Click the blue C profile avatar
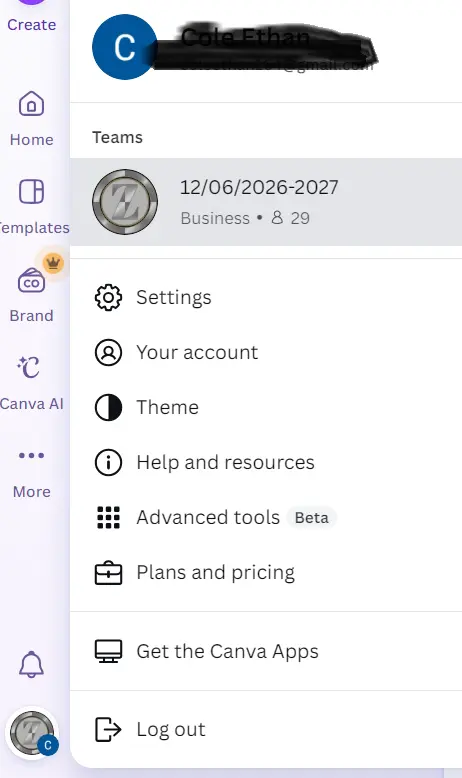The image size is (462, 778). tap(125, 47)
